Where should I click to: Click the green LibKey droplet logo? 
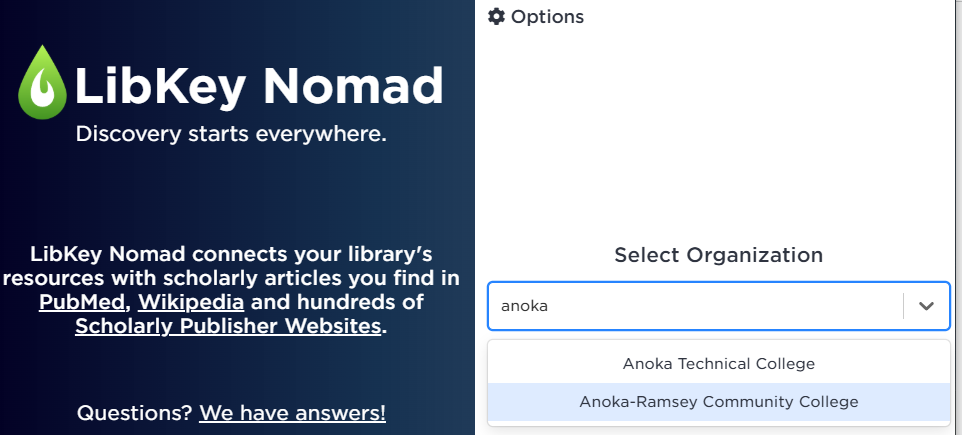click(x=42, y=82)
